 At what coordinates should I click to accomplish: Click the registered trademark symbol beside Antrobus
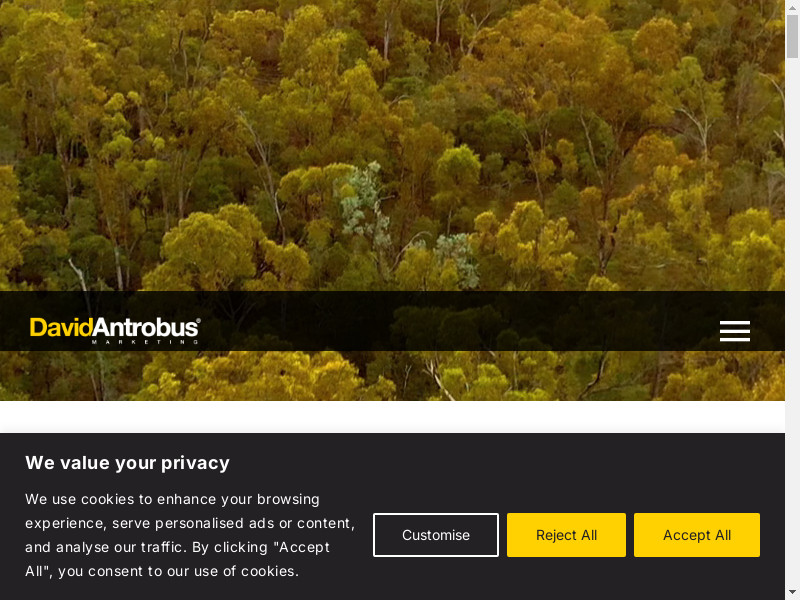pos(198,321)
